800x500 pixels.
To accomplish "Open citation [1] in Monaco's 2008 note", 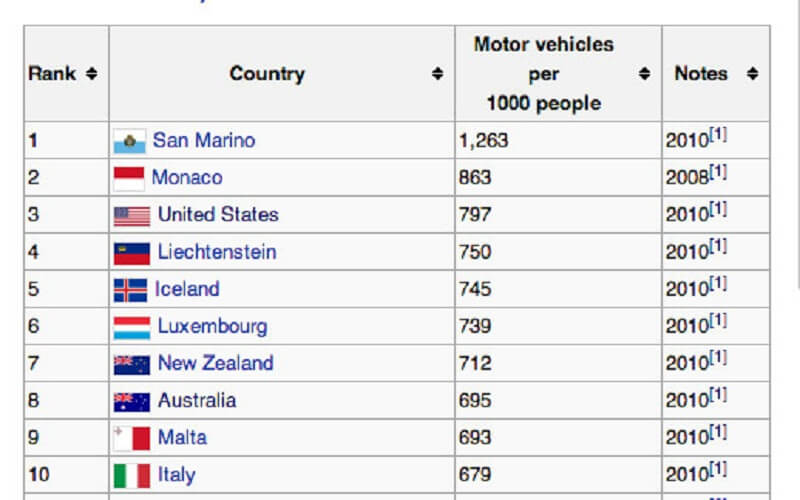I will pyautogui.click(x=718, y=172).
